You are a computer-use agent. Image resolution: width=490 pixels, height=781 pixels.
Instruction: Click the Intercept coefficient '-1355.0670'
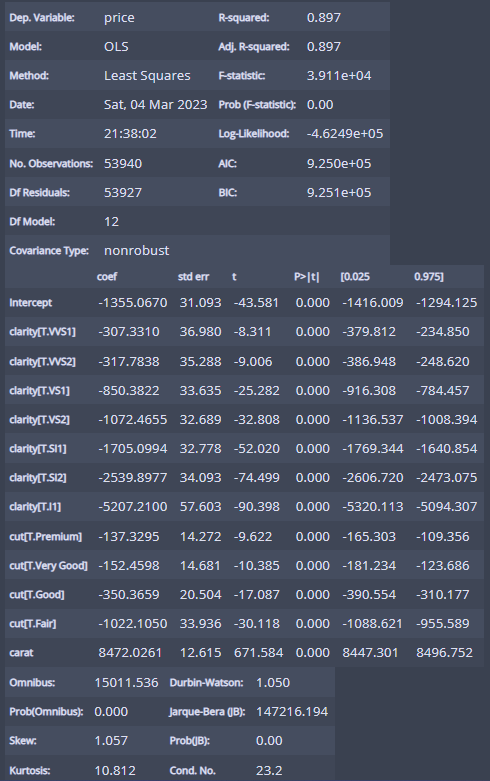pyautogui.click(x=132, y=303)
